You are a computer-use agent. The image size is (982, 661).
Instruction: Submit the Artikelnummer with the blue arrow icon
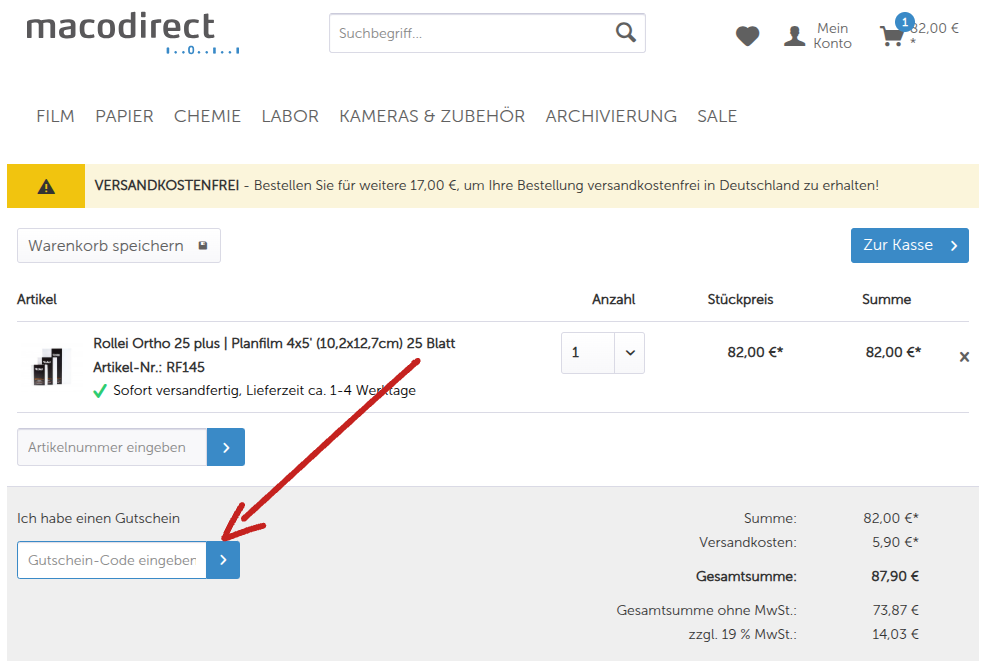coord(225,447)
